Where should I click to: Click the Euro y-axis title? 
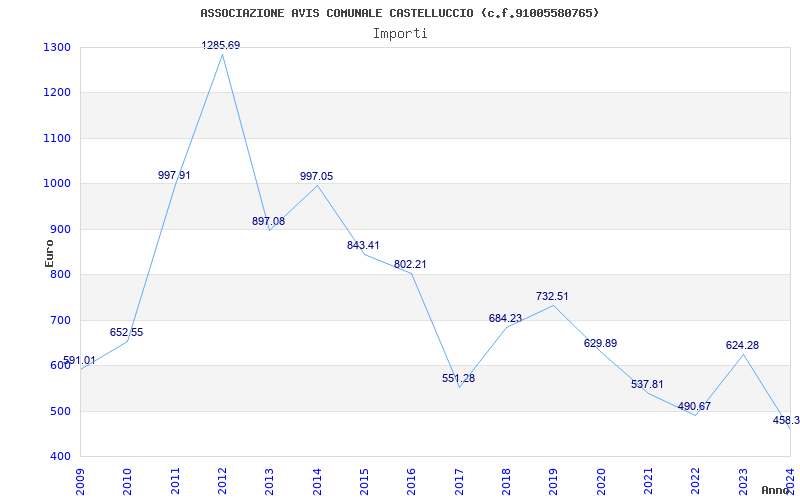(x=49, y=253)
